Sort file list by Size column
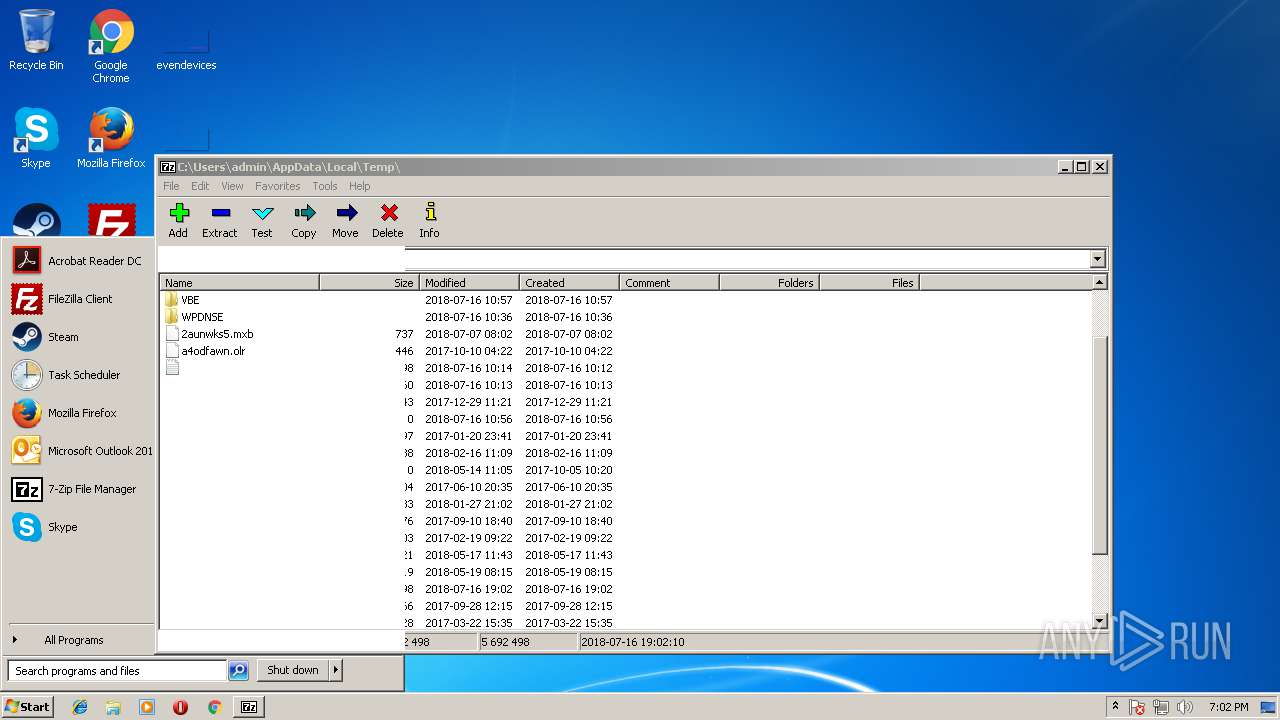 369,283
